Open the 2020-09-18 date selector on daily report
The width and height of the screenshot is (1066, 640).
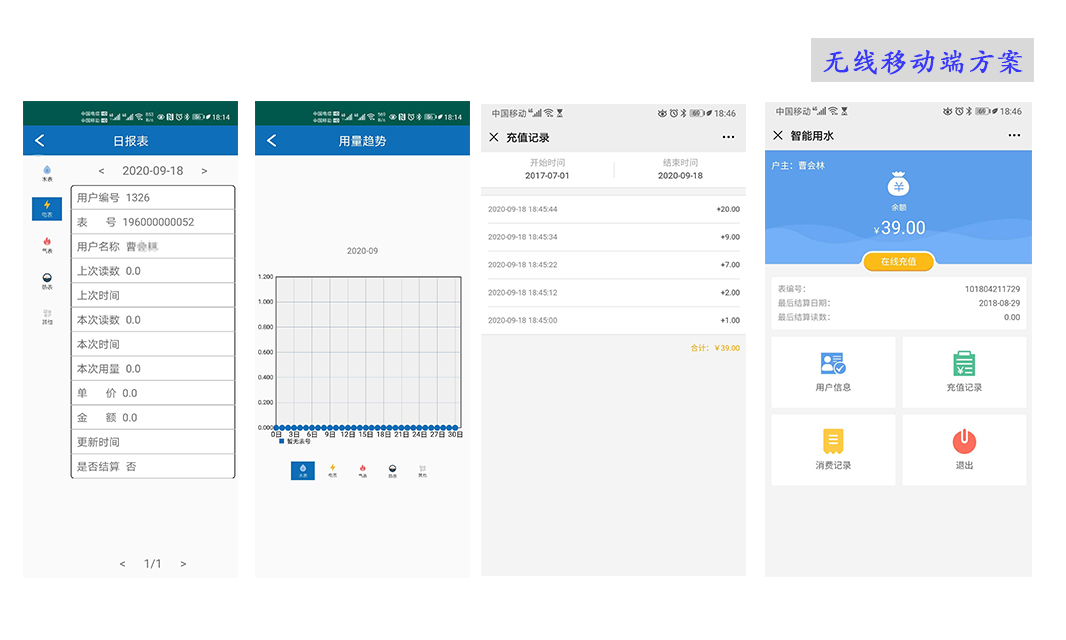(153, 170)
